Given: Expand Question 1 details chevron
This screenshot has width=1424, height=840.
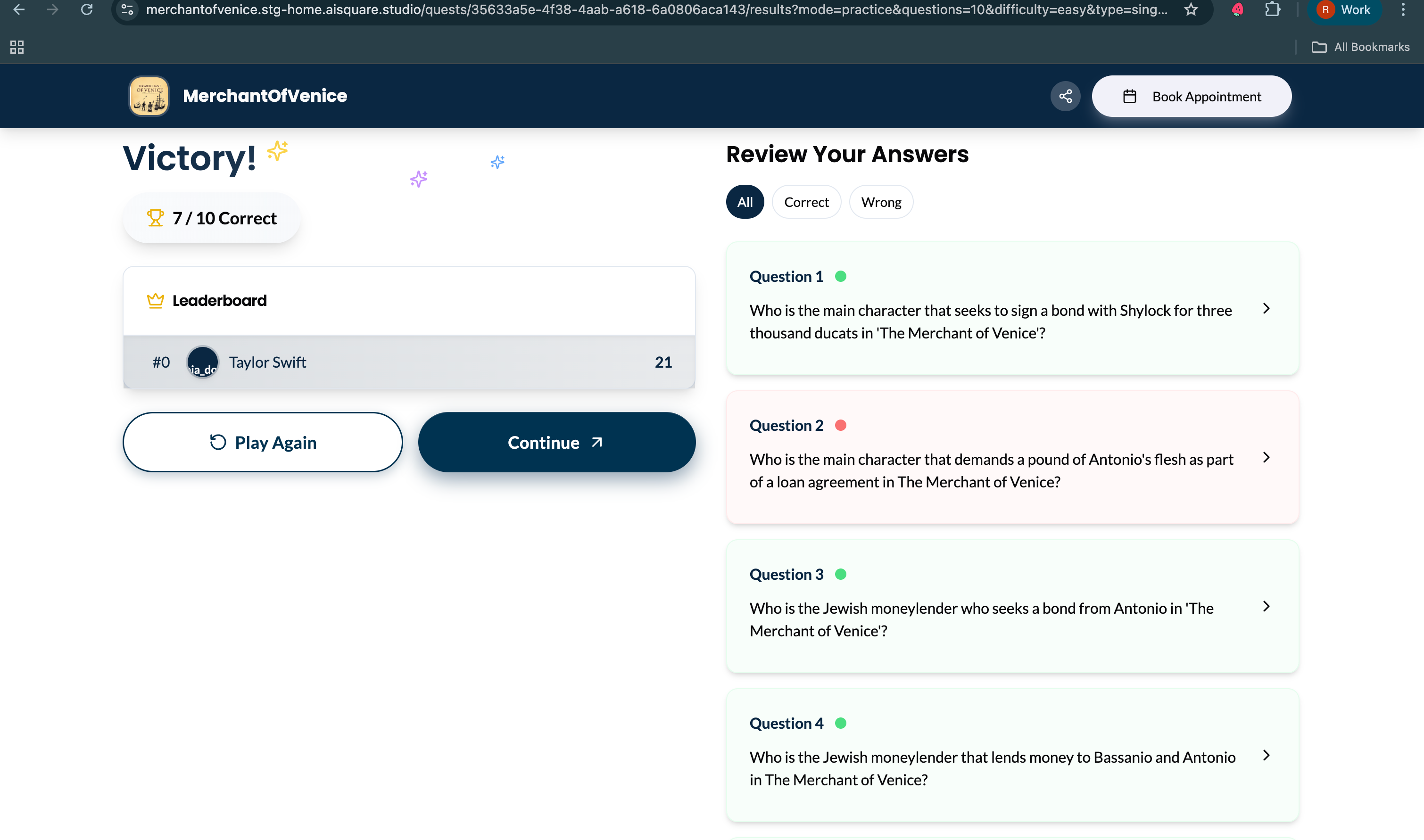Looking at the screenshot, I should coord(1266,308).
